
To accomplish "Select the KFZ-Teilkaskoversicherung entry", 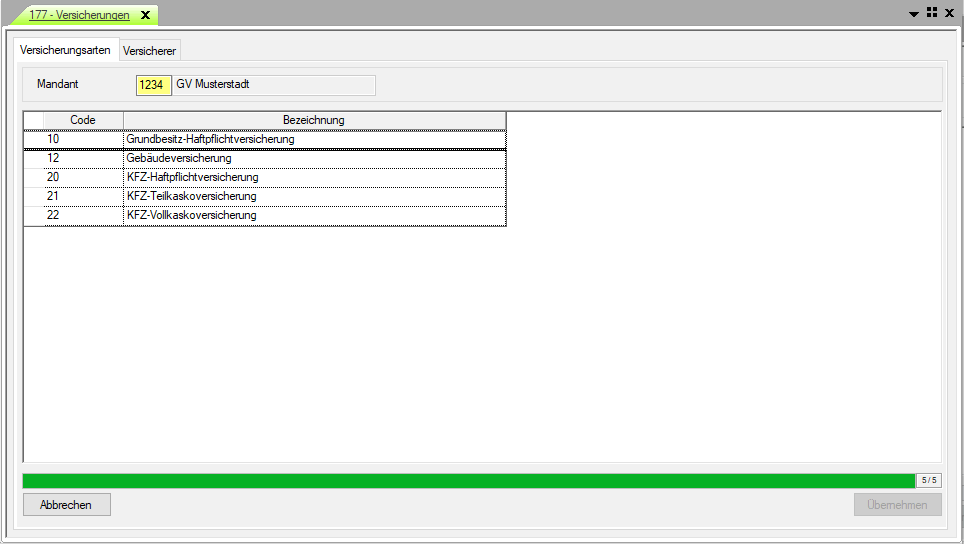I will pos(313,196).
